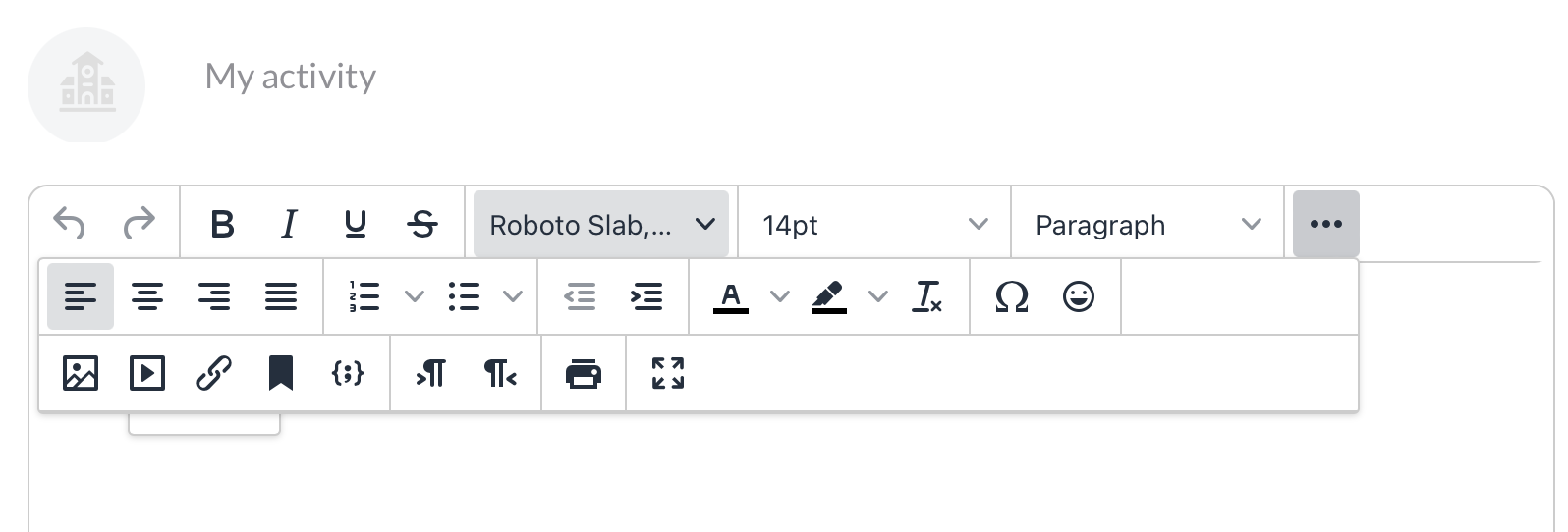1568x532 pixels.
Task: Toggle strikethrough formatting
Action: pos(422,225)
